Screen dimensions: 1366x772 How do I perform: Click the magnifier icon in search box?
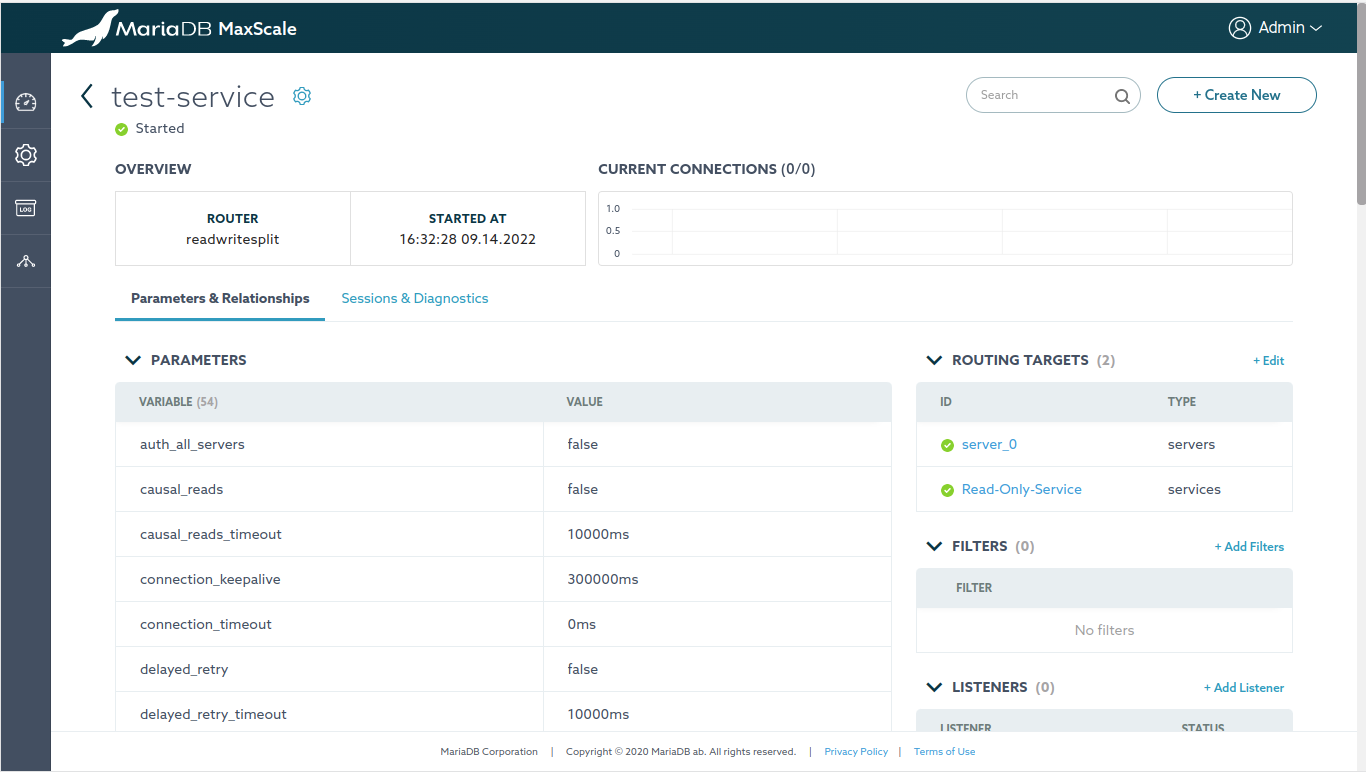[x=1122, y=96]
